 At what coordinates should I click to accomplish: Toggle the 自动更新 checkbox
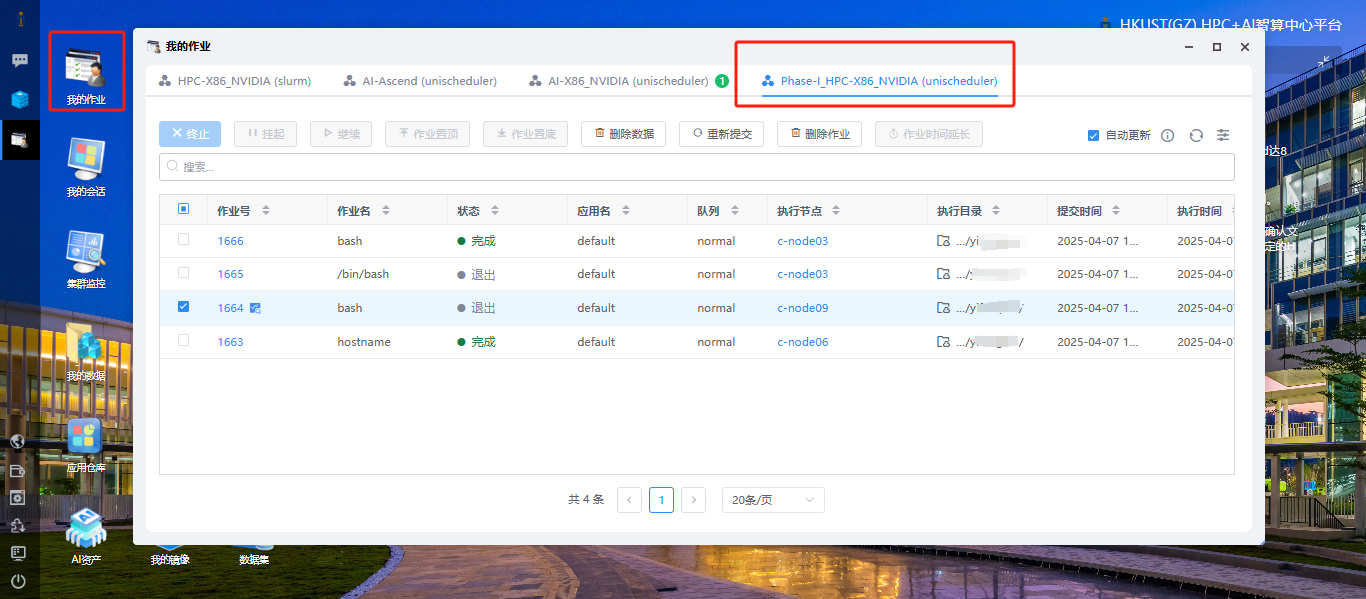[1093, 135]
